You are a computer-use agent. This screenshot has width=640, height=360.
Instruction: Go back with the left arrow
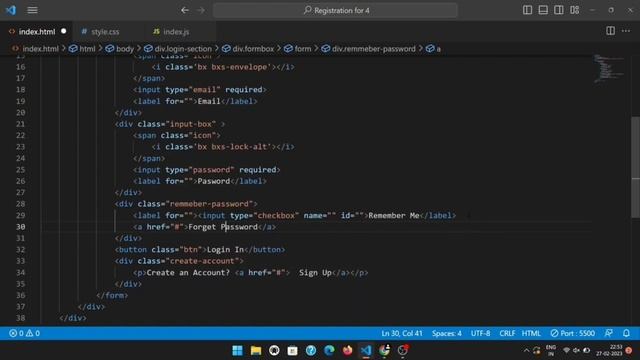pos(185,10)
